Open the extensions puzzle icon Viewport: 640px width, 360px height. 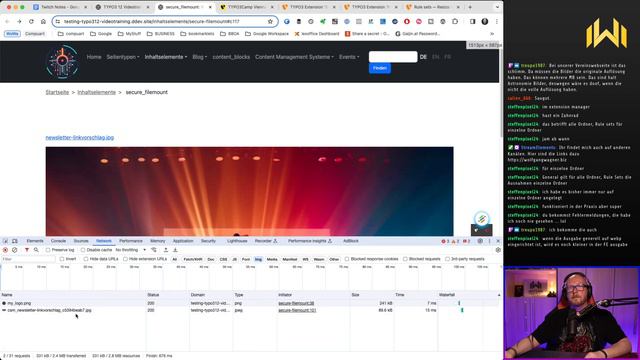click(x=455, y=21)
